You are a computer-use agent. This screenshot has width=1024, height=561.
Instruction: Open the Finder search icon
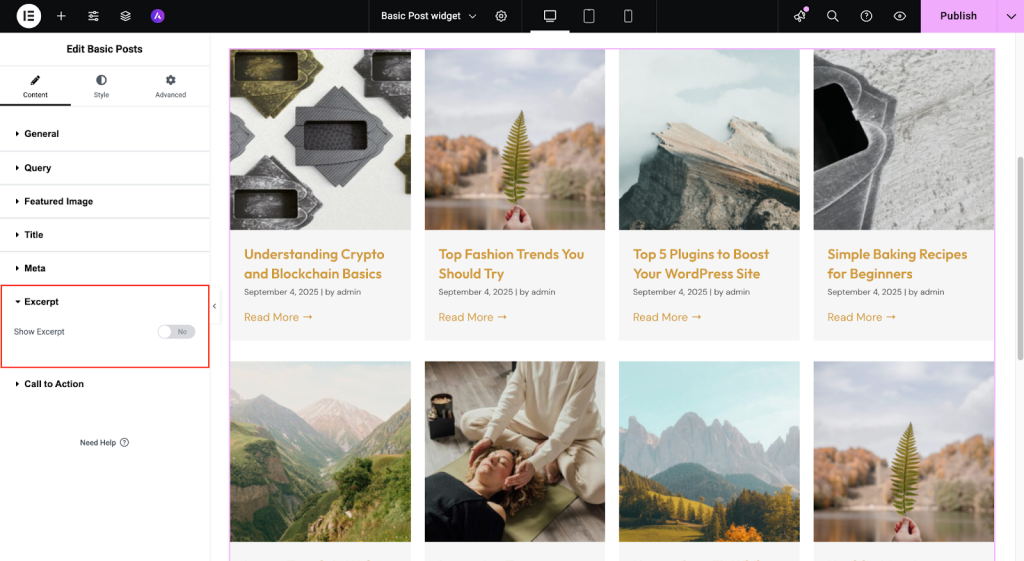(832, 16)
